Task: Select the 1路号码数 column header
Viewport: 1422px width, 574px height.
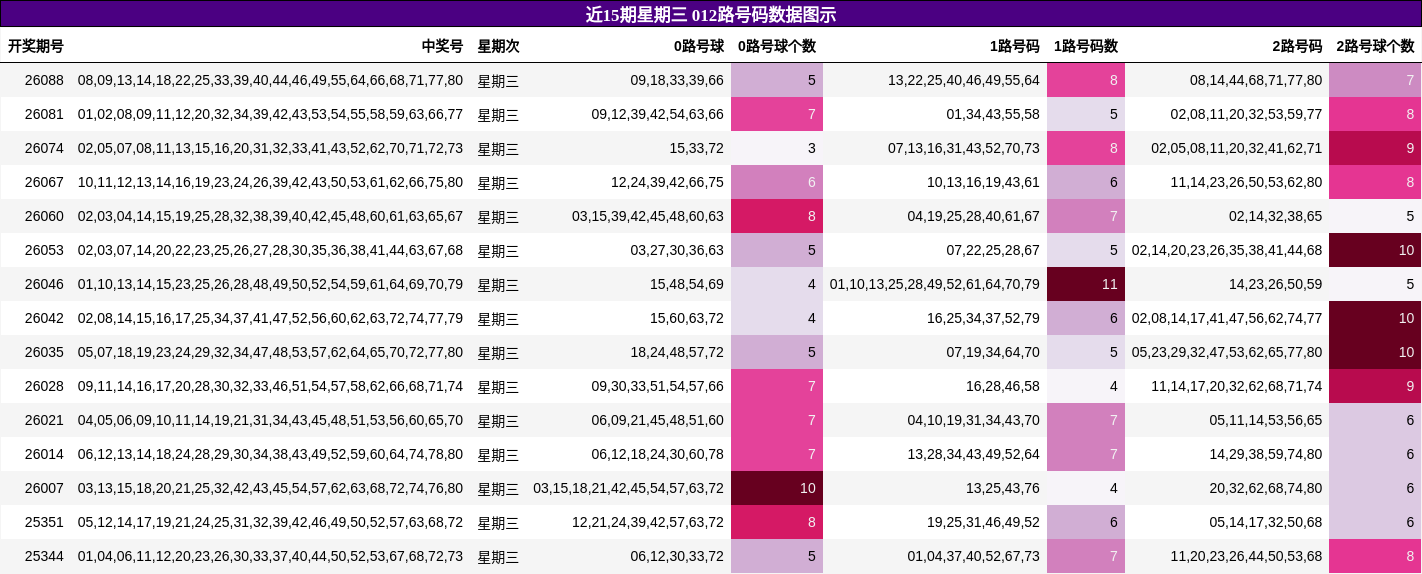Action: click(1085, 46)
